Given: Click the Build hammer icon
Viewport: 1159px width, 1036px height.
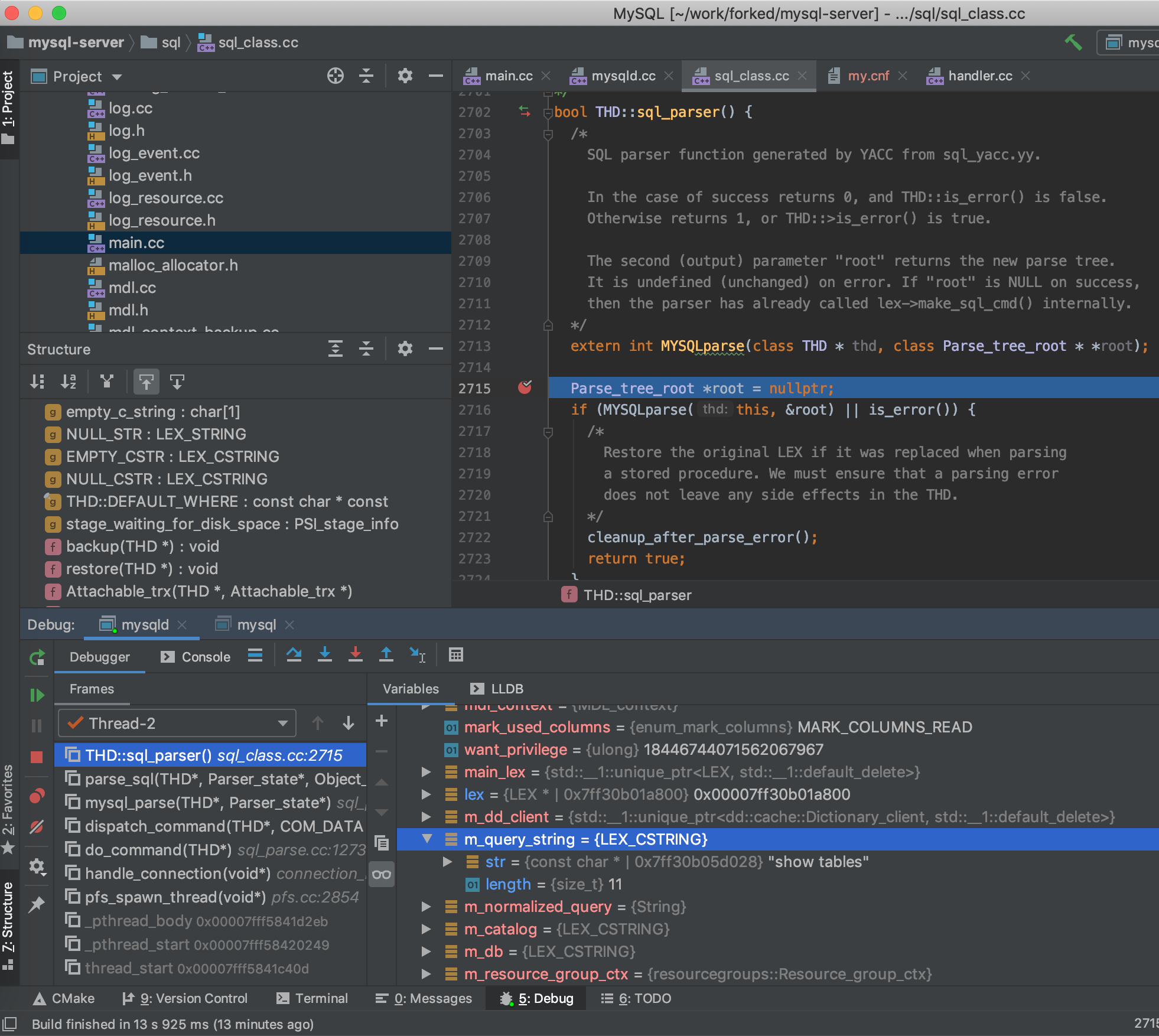Looking at the screenshot, I should click(1073, 43).
